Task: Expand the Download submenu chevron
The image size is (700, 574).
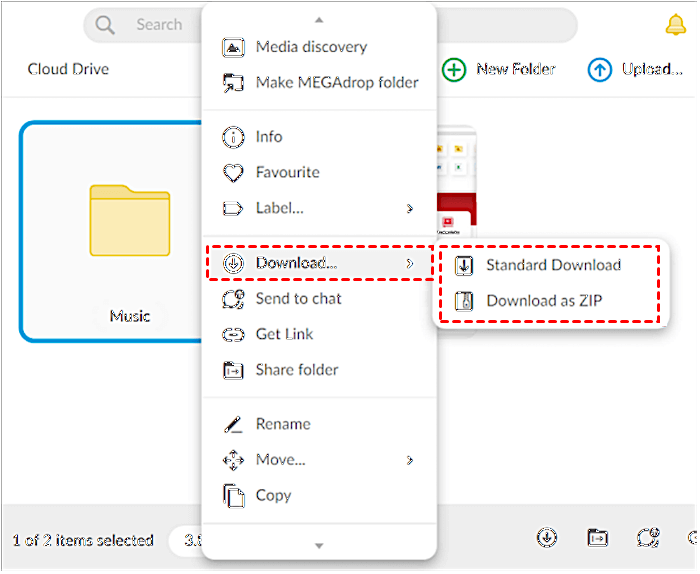Action: [410, 263]
